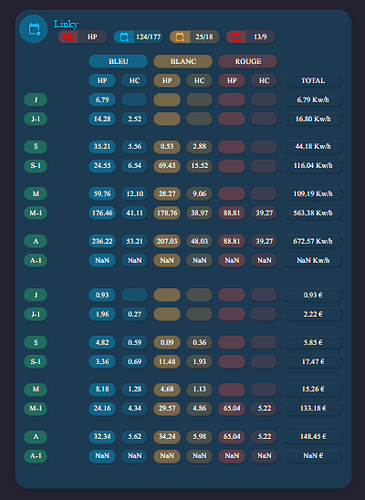Select the BLANC column header

183,61
